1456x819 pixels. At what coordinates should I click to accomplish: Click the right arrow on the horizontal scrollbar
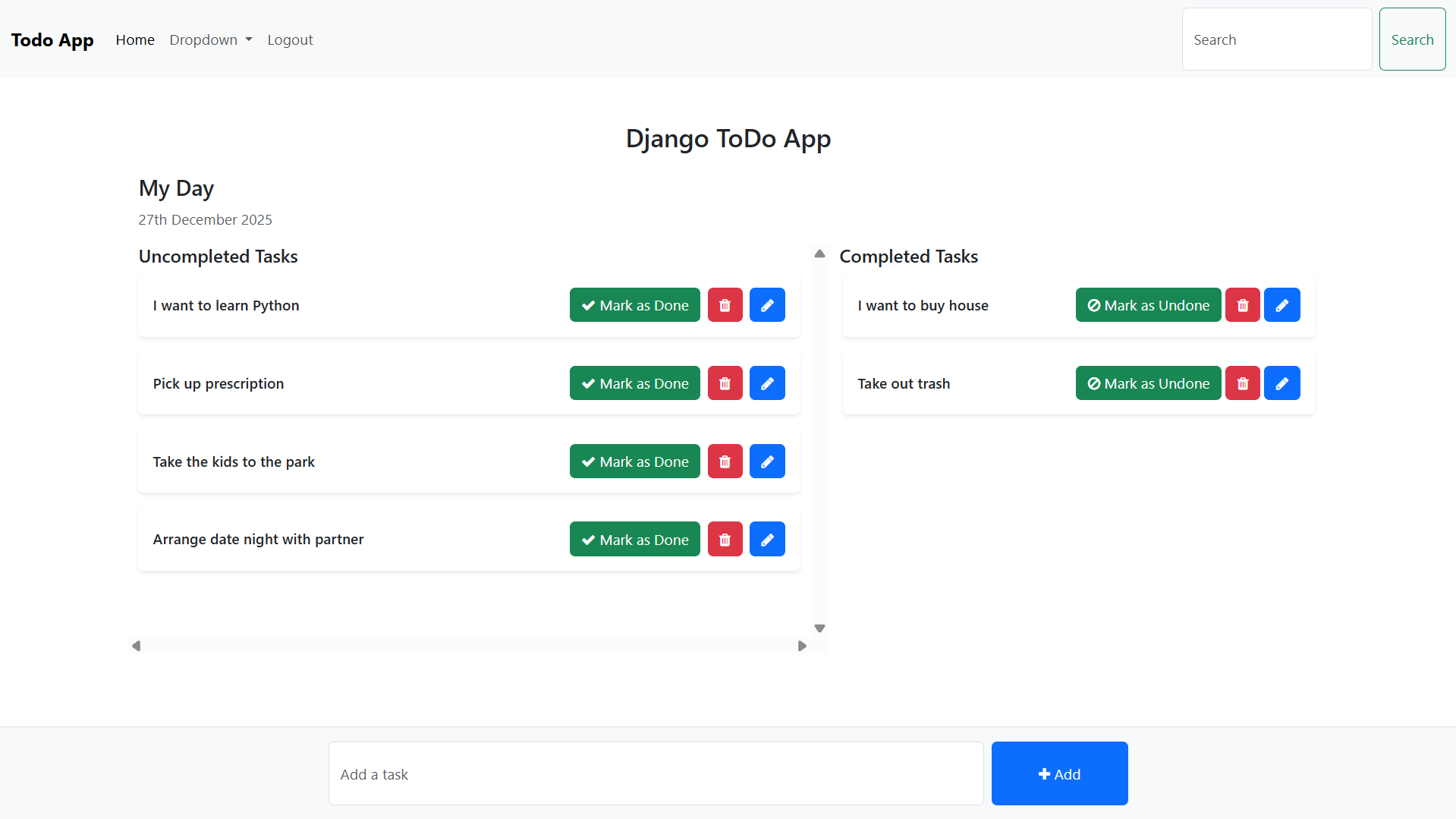coord(802,646)
